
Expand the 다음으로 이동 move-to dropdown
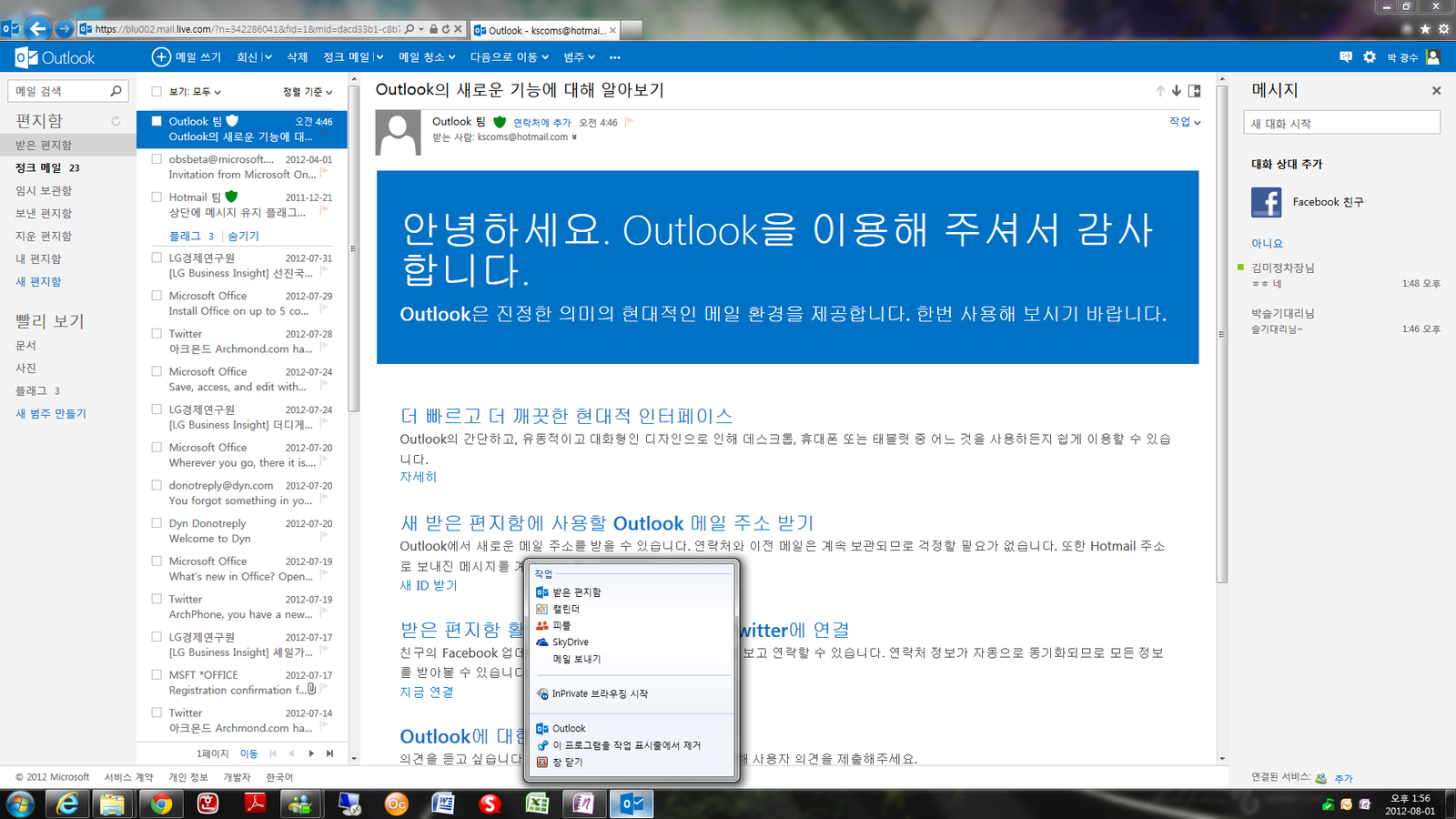pyautogui.click(x=509, y=57)
